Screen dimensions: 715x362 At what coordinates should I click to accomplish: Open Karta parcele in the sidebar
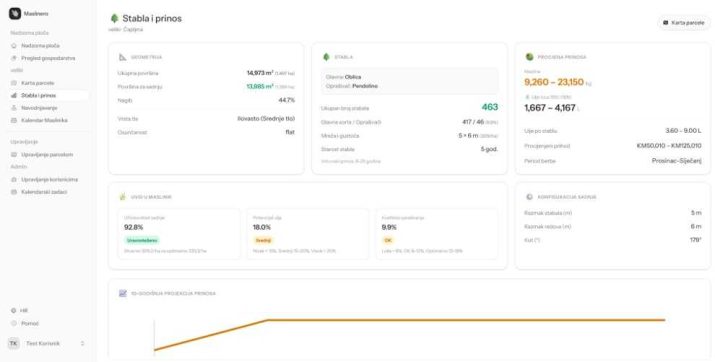pos(37,83)
